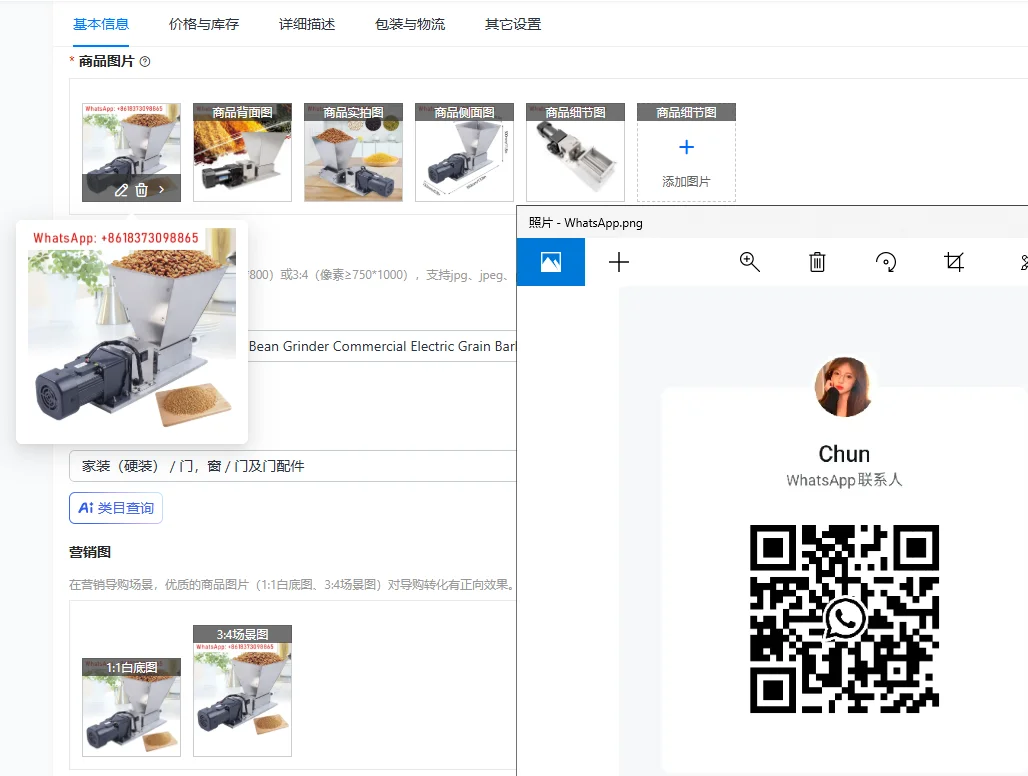Select the zoom tool in Photos app
1028x776 pixels.
pyautogui.click(x=748, y=261)
